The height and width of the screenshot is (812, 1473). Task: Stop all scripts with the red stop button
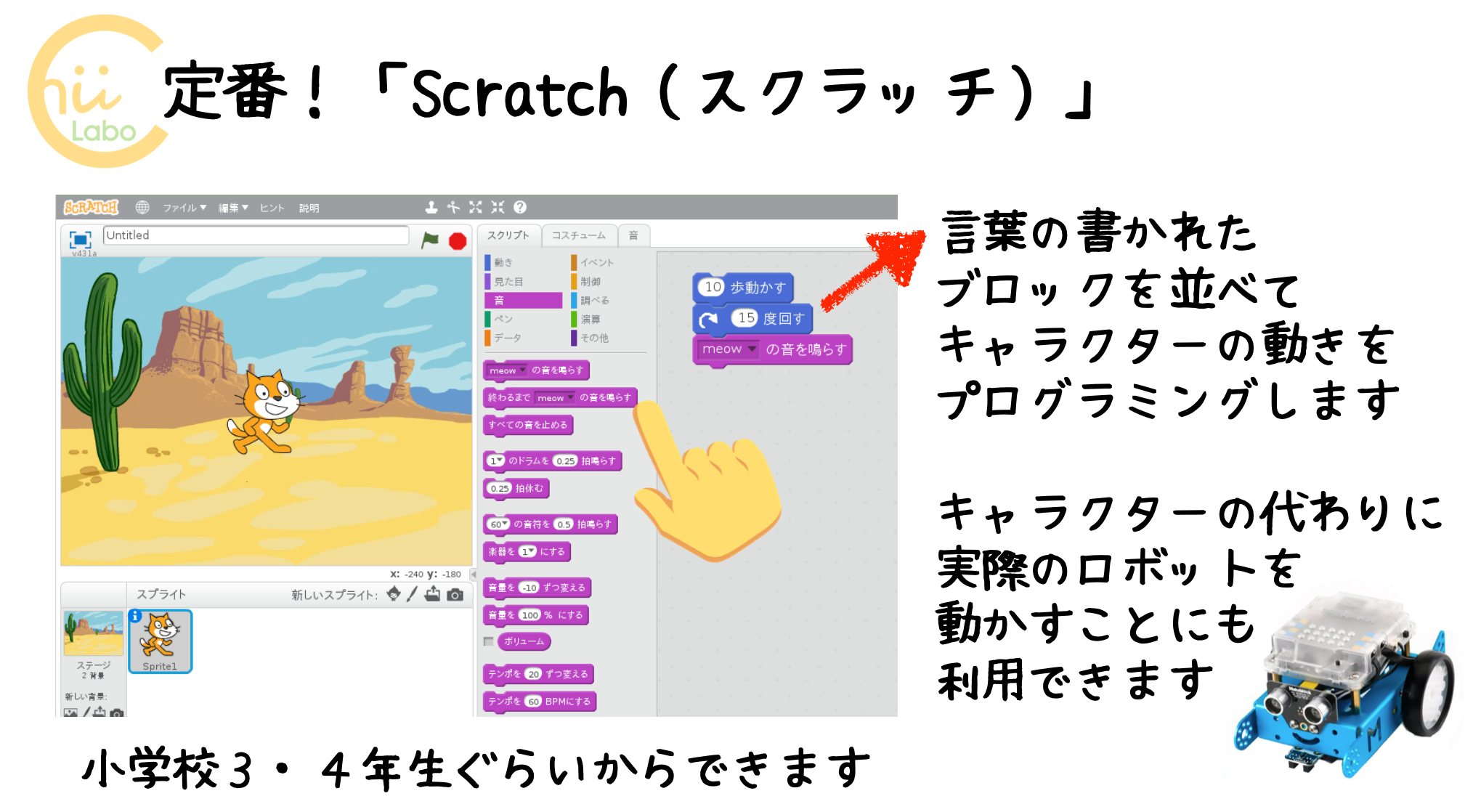click(x=457, y=238)
